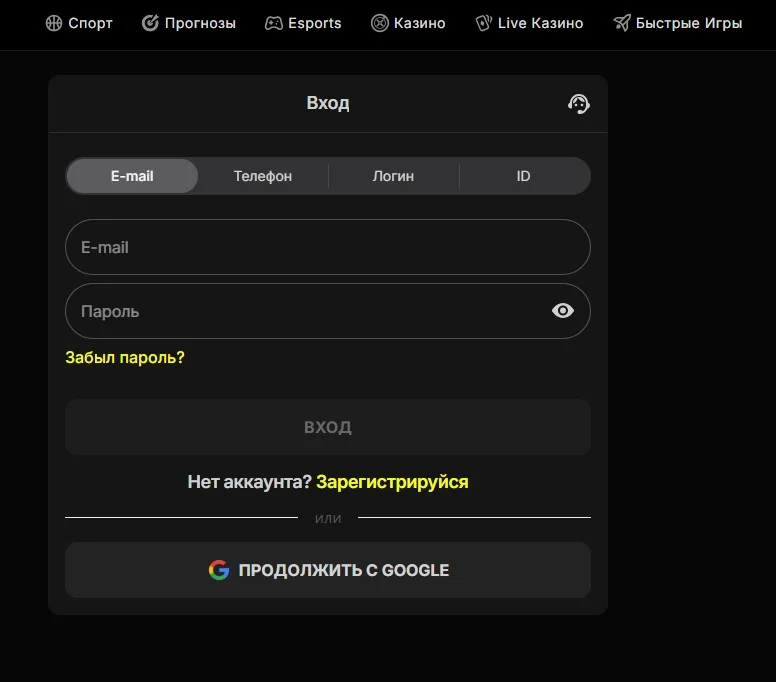The width and height of the screenshot is (776, 682).
Task: Switch to ID login tab
Action: pyautogui.click(x=524, y=176)
